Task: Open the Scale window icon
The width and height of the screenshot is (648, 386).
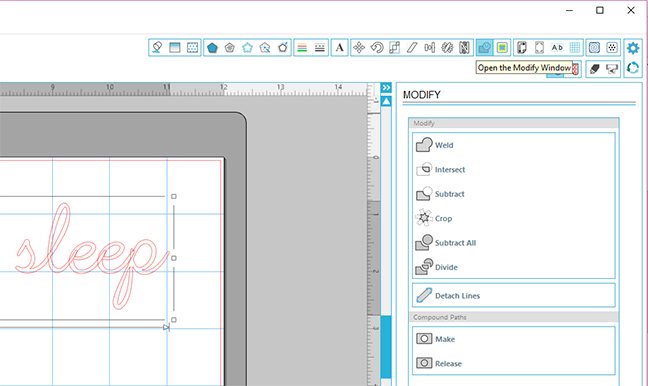Action: pyautogui.click(x=395, y=48)
